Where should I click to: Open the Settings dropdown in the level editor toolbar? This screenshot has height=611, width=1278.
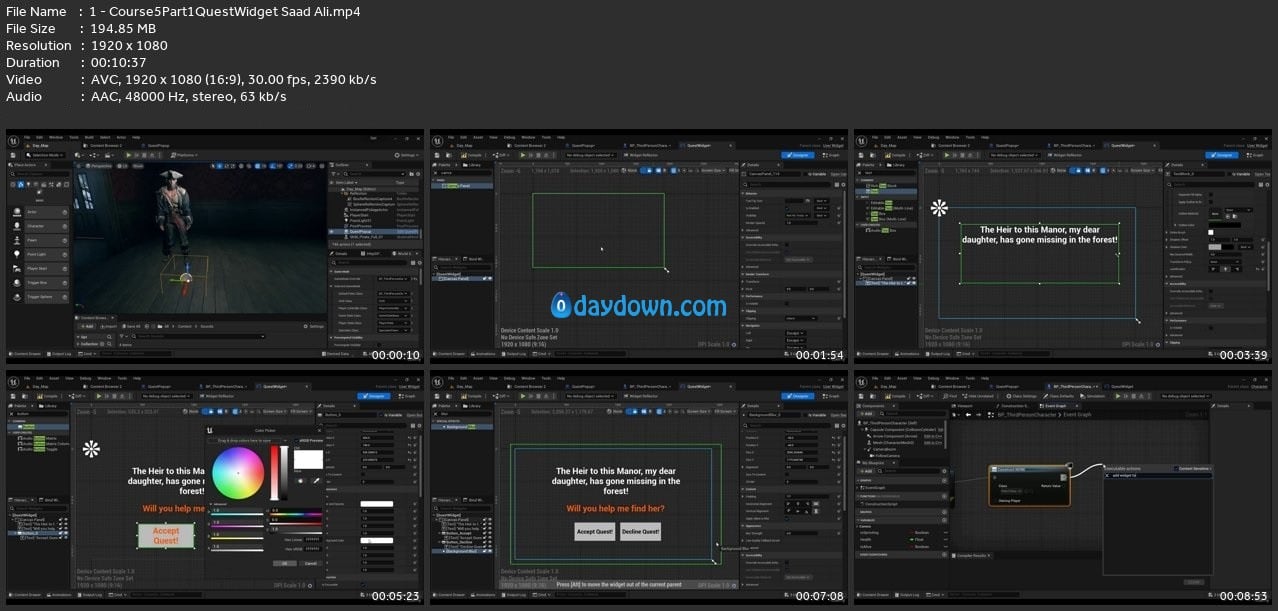408,155
